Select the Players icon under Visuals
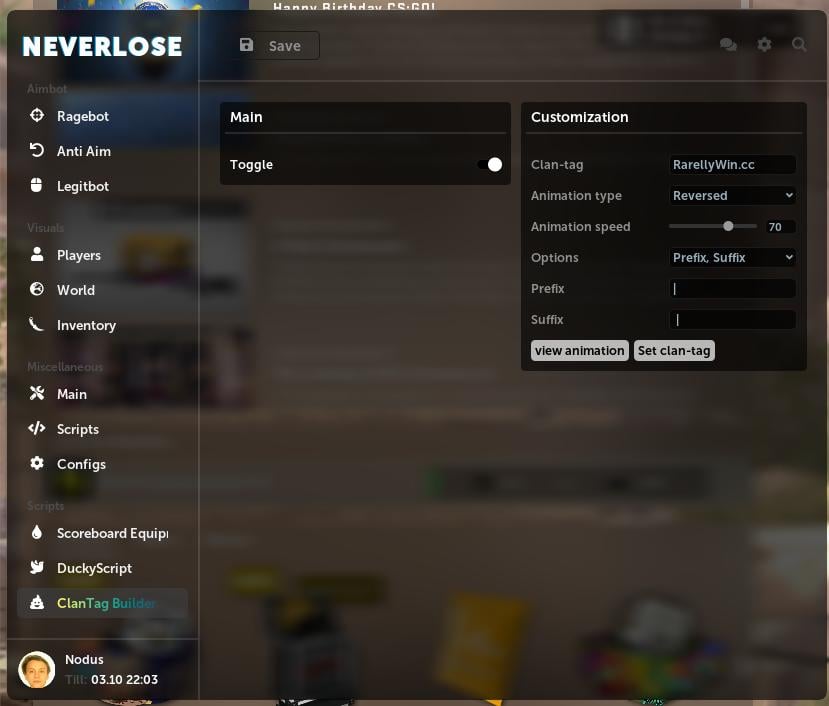Image resolution: width=829 pixels, height=706 pixels. (x=37, y=255)
